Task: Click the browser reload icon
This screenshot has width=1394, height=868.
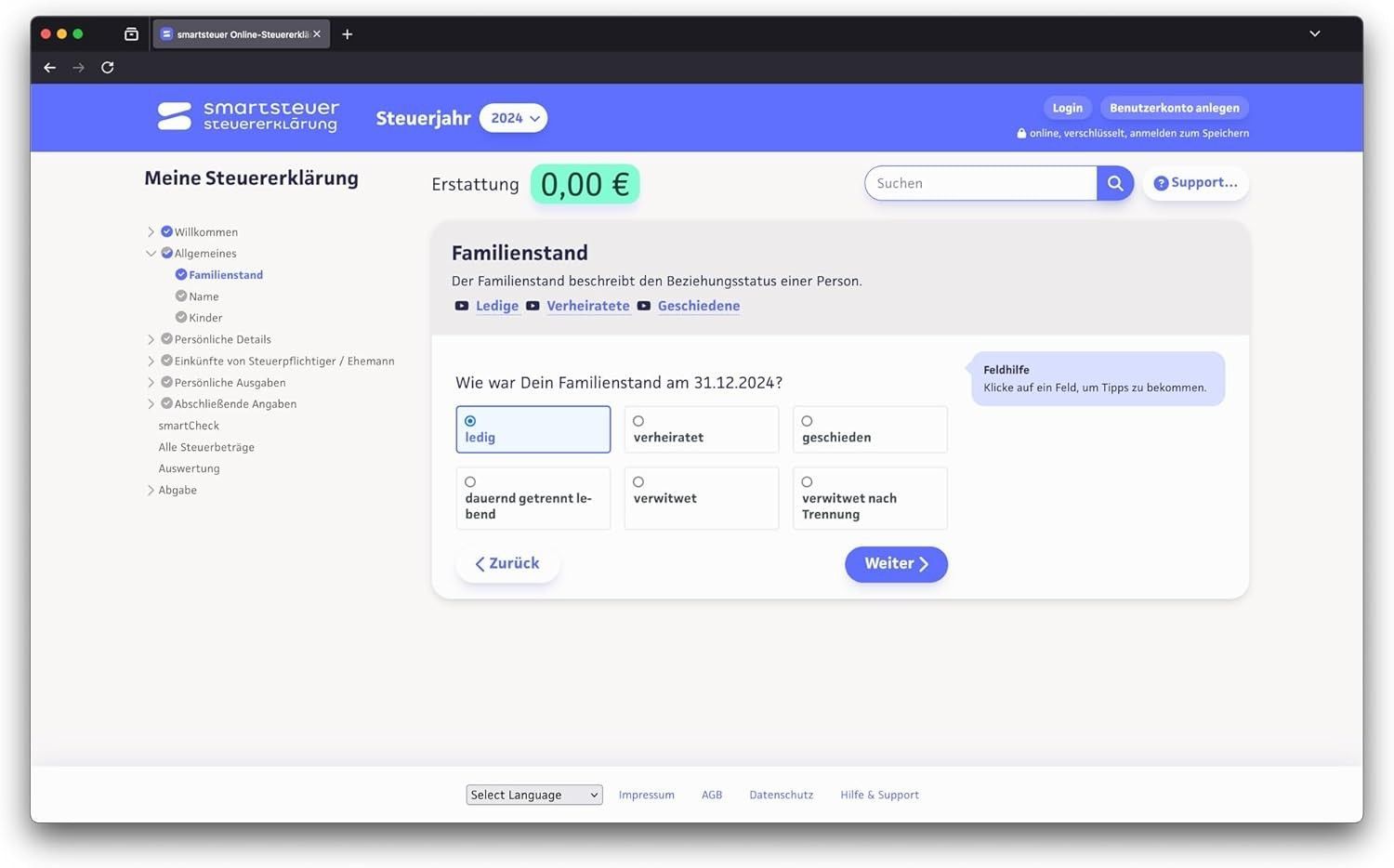Action: click(x=108, y=68)
